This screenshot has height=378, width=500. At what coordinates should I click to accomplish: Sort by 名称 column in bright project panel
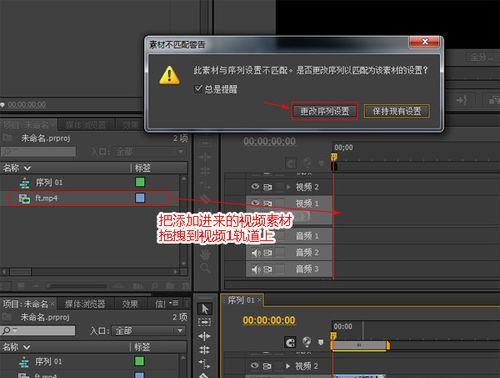tap(16, 347)
